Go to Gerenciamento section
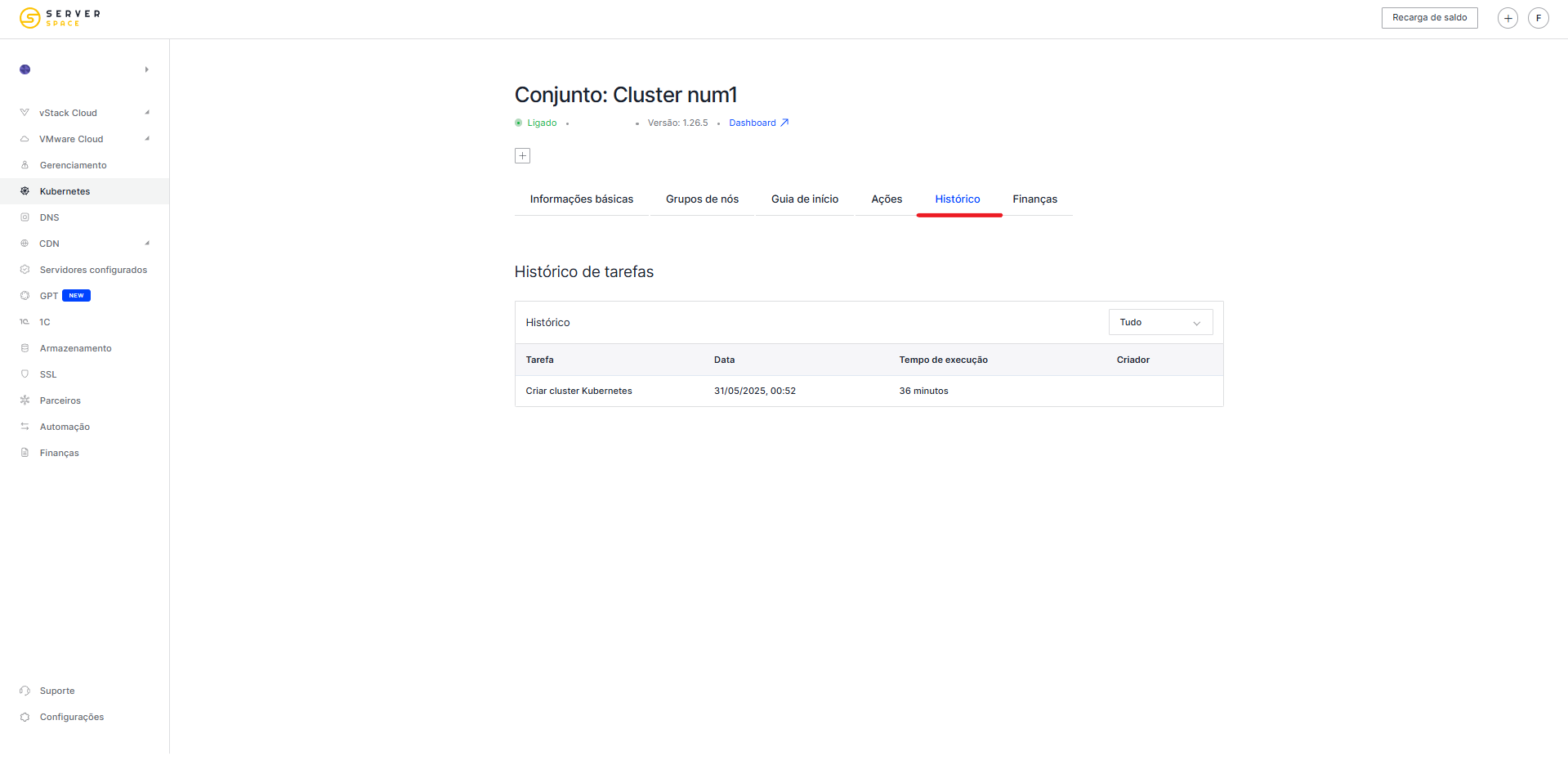Image resolution: width=1568 pixels, height=774 pixels. pyautogui.click(x=74, y=165)
